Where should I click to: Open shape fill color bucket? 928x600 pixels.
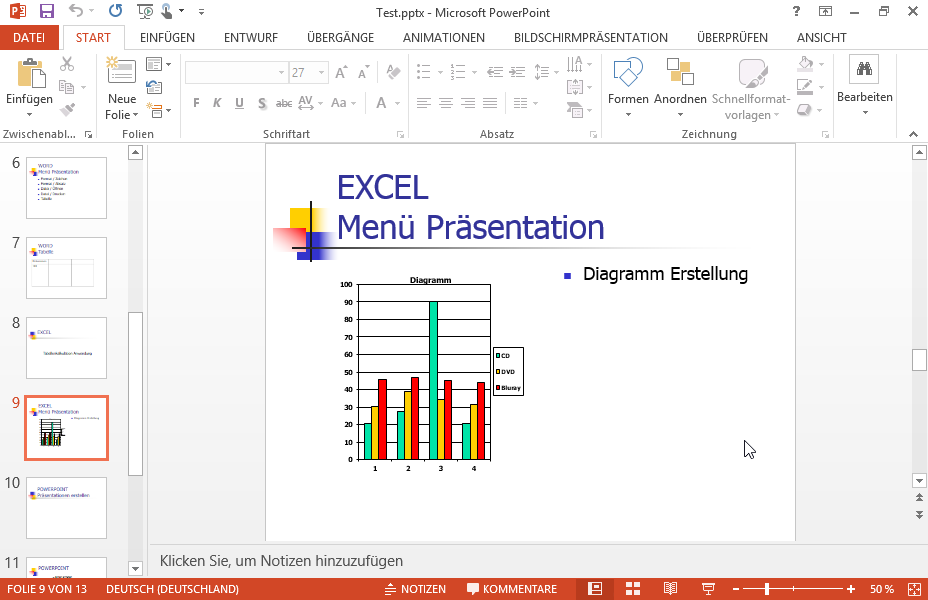805,63
